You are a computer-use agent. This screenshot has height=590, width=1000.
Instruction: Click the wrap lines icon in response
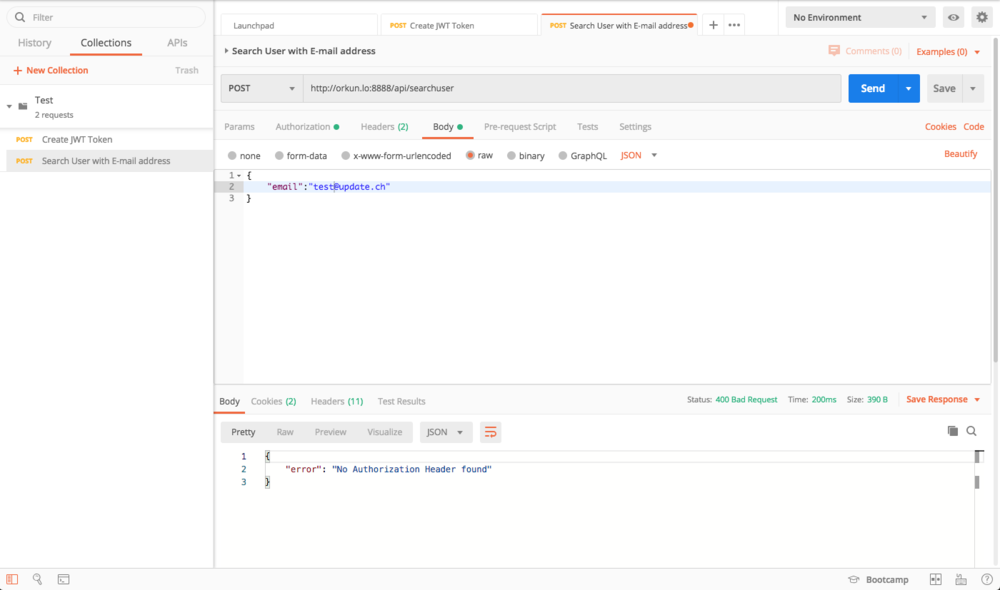490,432
